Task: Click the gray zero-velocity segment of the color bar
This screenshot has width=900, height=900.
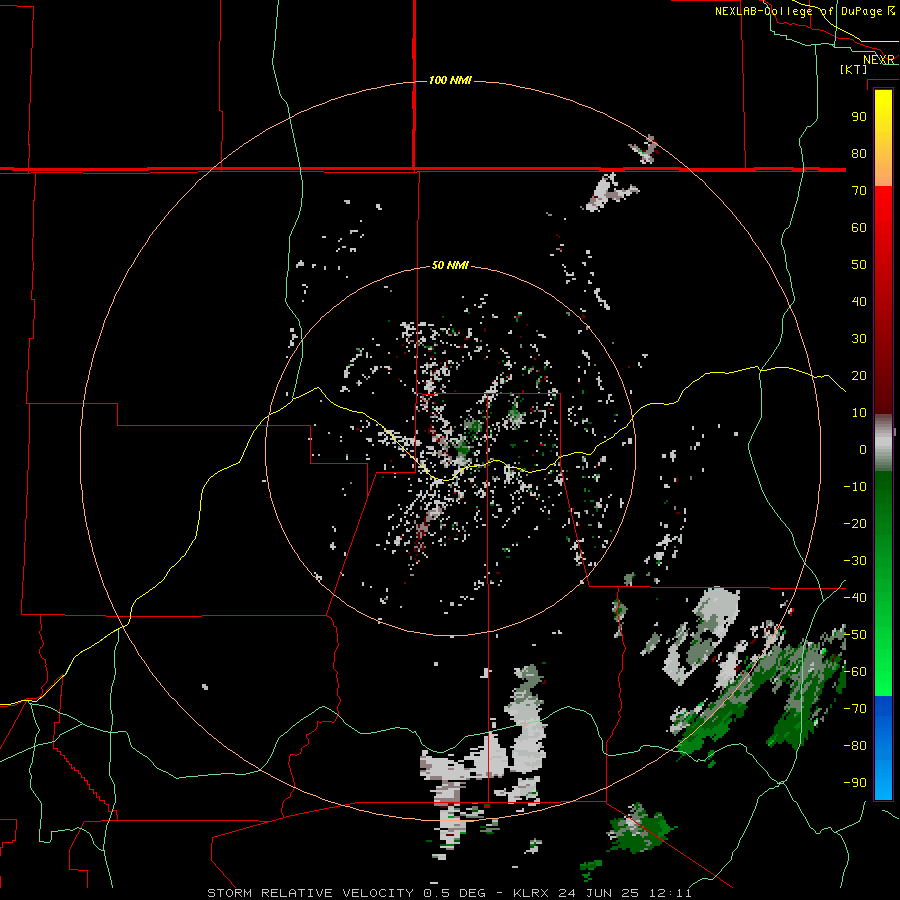Action: coord(883,442)
